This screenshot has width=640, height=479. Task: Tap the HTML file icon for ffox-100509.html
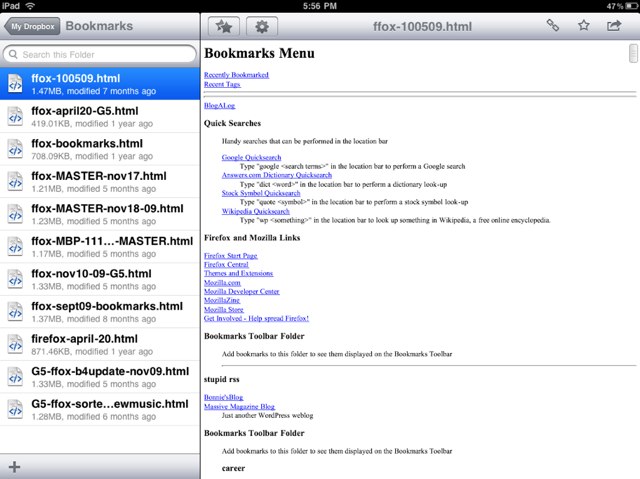(15, 84)
